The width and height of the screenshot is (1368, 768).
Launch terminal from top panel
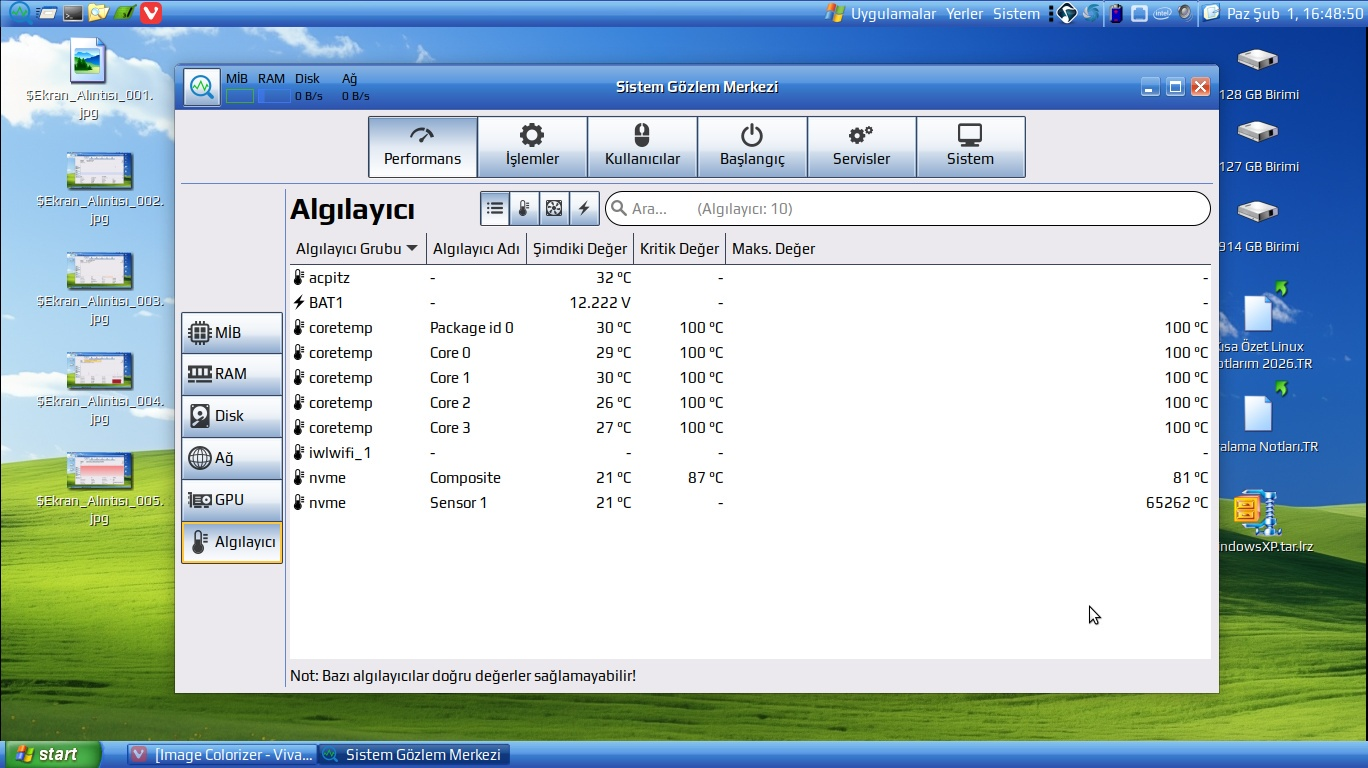click(72, 13)
